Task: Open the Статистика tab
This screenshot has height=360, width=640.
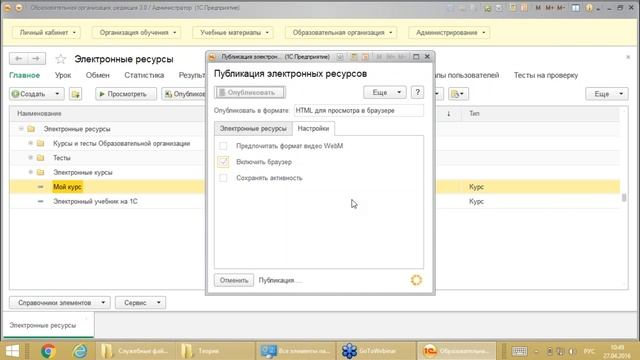Action: click(144, 76)
